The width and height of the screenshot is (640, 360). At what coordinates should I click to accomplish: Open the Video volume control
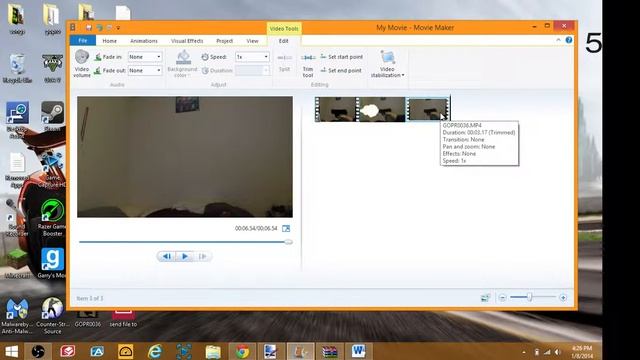coord(82,64)
